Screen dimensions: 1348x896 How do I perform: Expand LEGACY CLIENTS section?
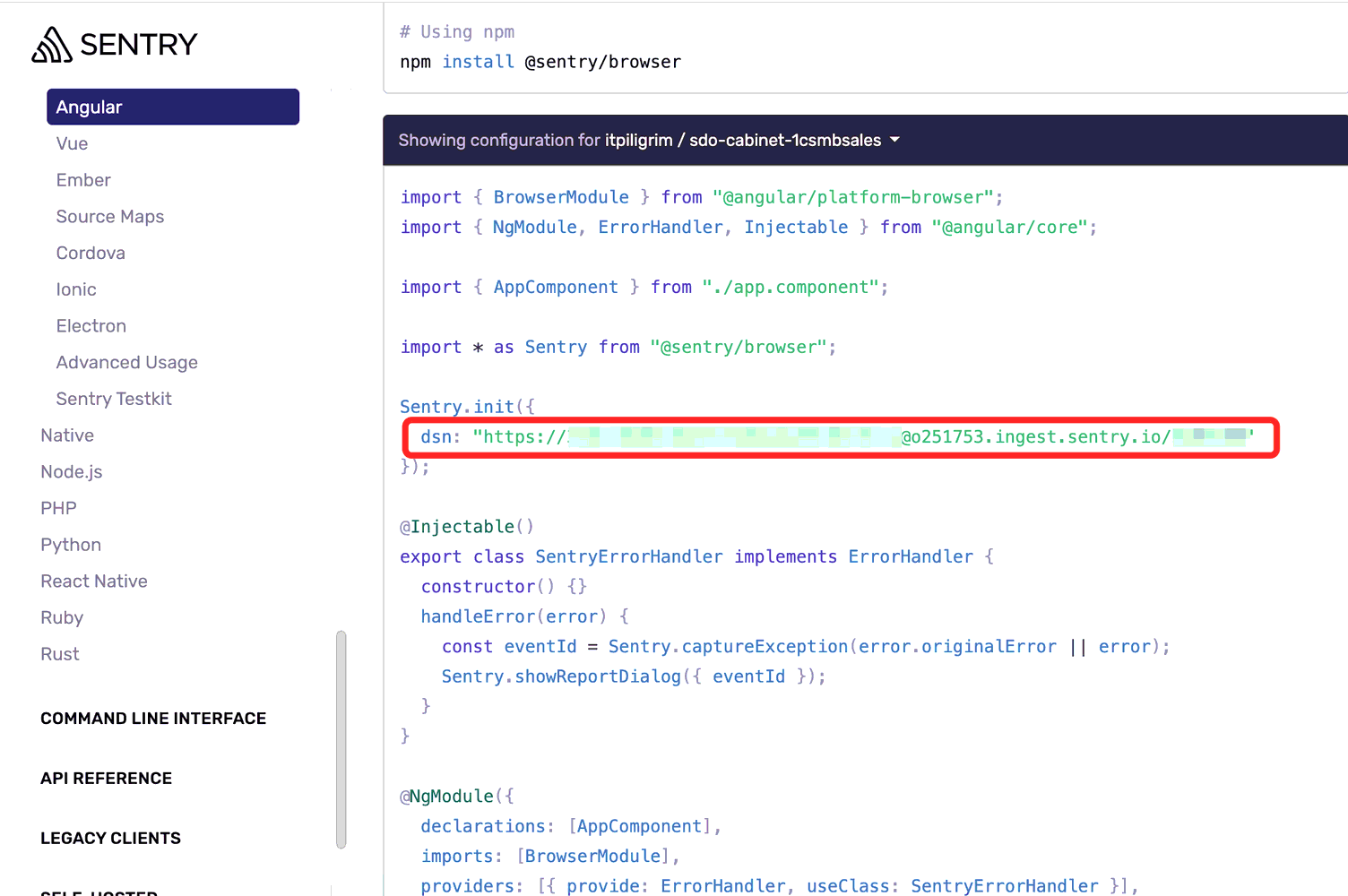111,839
